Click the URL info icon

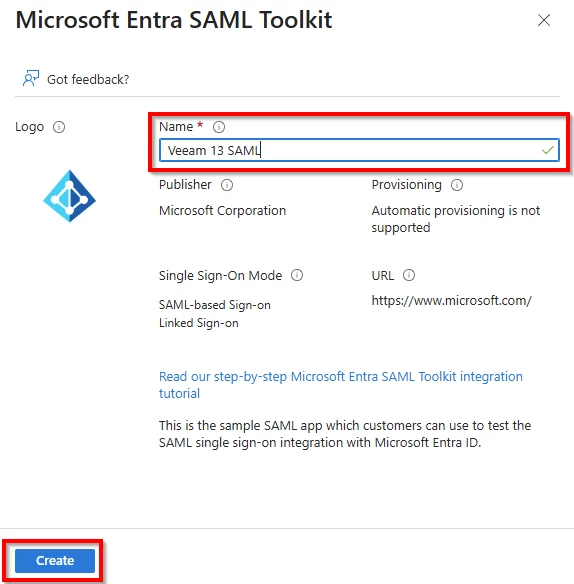409,275
